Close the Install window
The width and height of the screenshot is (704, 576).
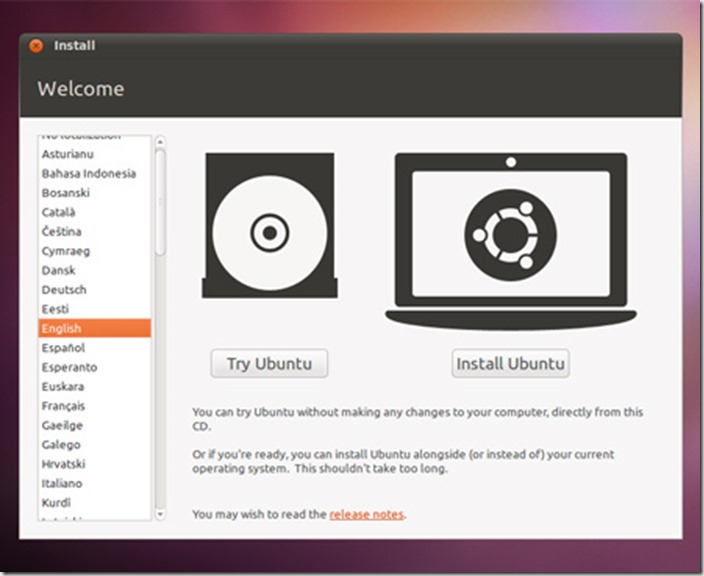(36, 46)
